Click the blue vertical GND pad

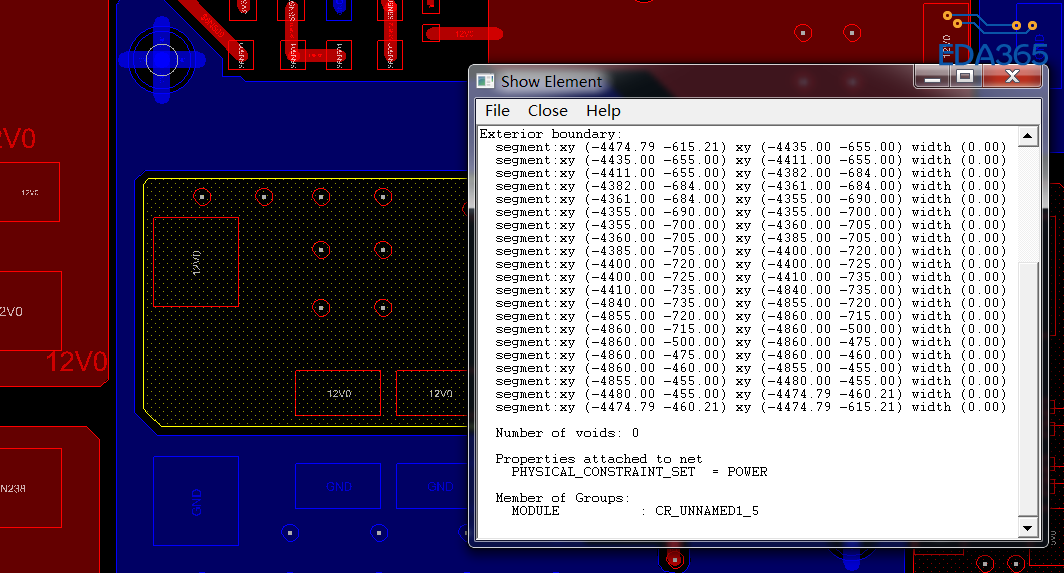coord(196,501)
